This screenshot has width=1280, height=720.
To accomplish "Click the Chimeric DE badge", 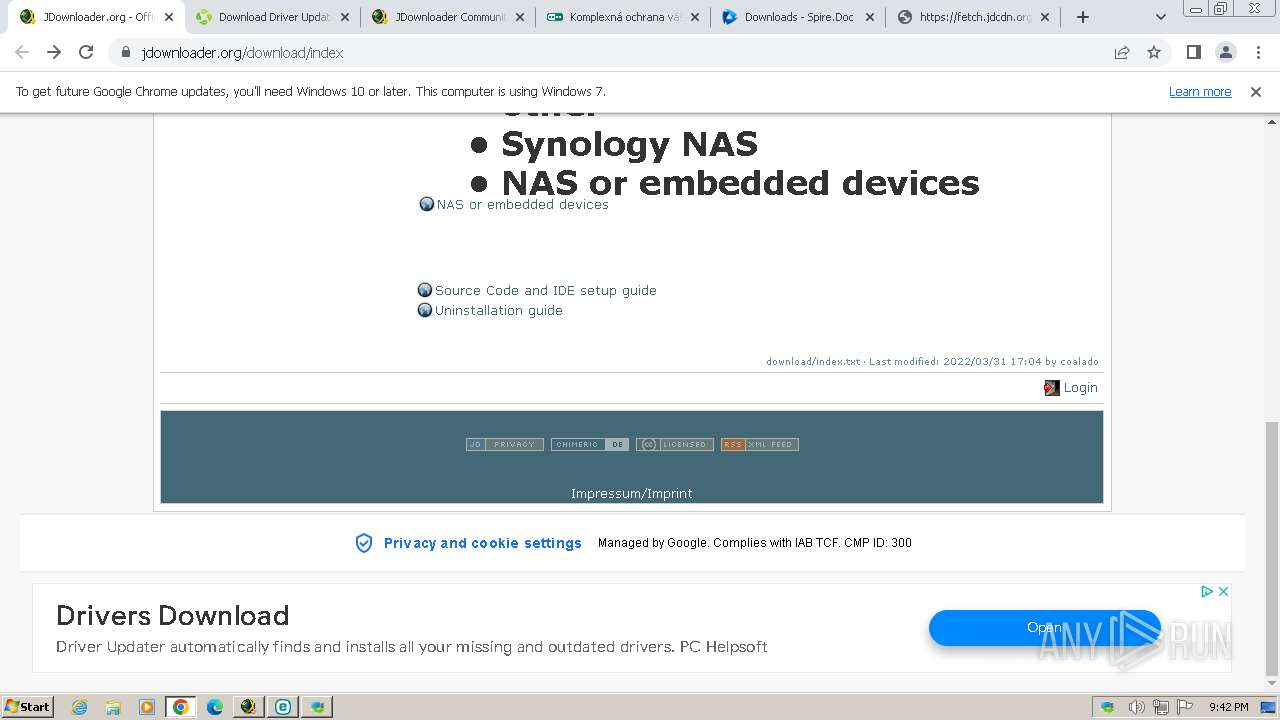I will click(x=590, y=444).
